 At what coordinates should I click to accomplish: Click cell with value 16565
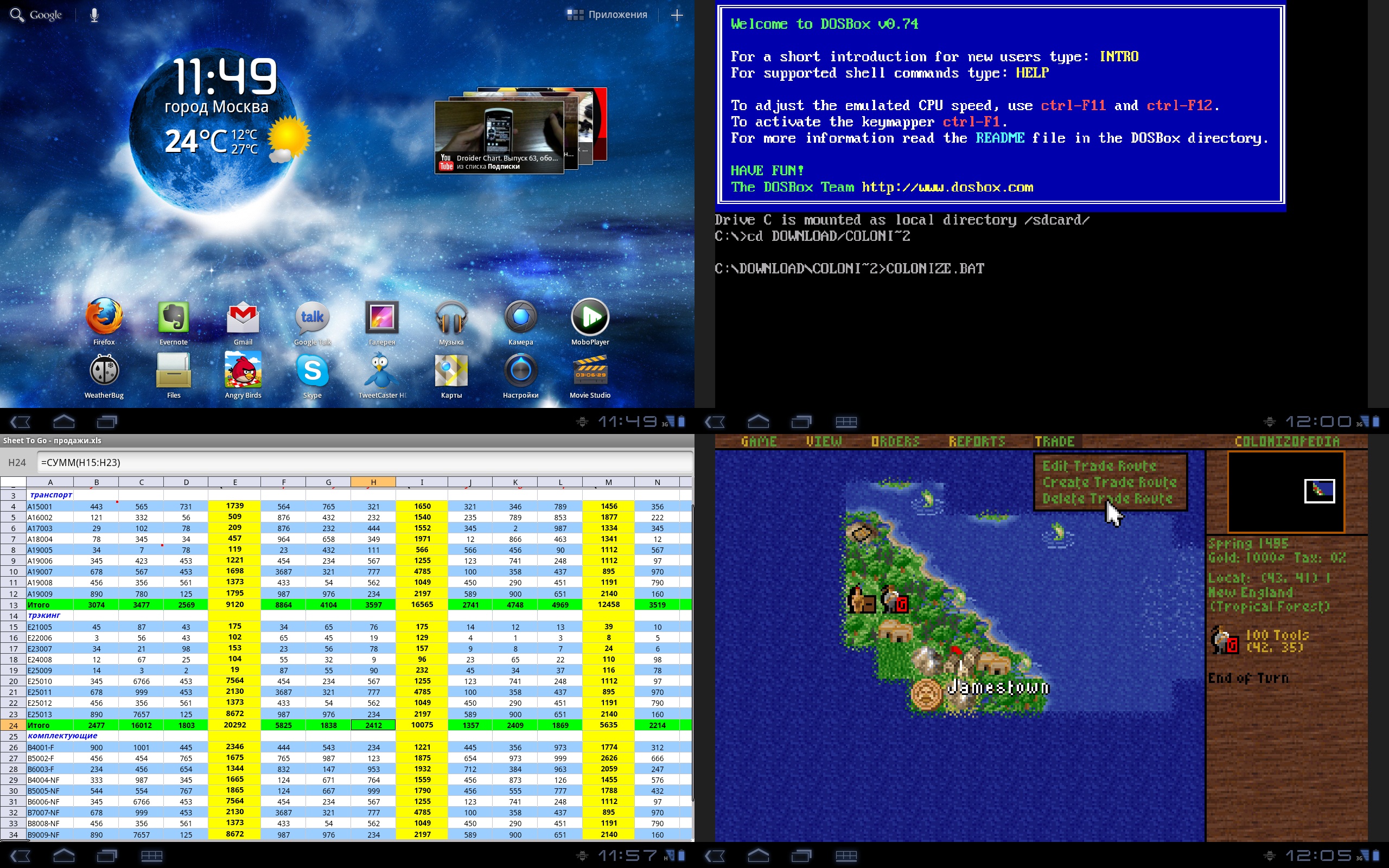[x=422, y=604]
